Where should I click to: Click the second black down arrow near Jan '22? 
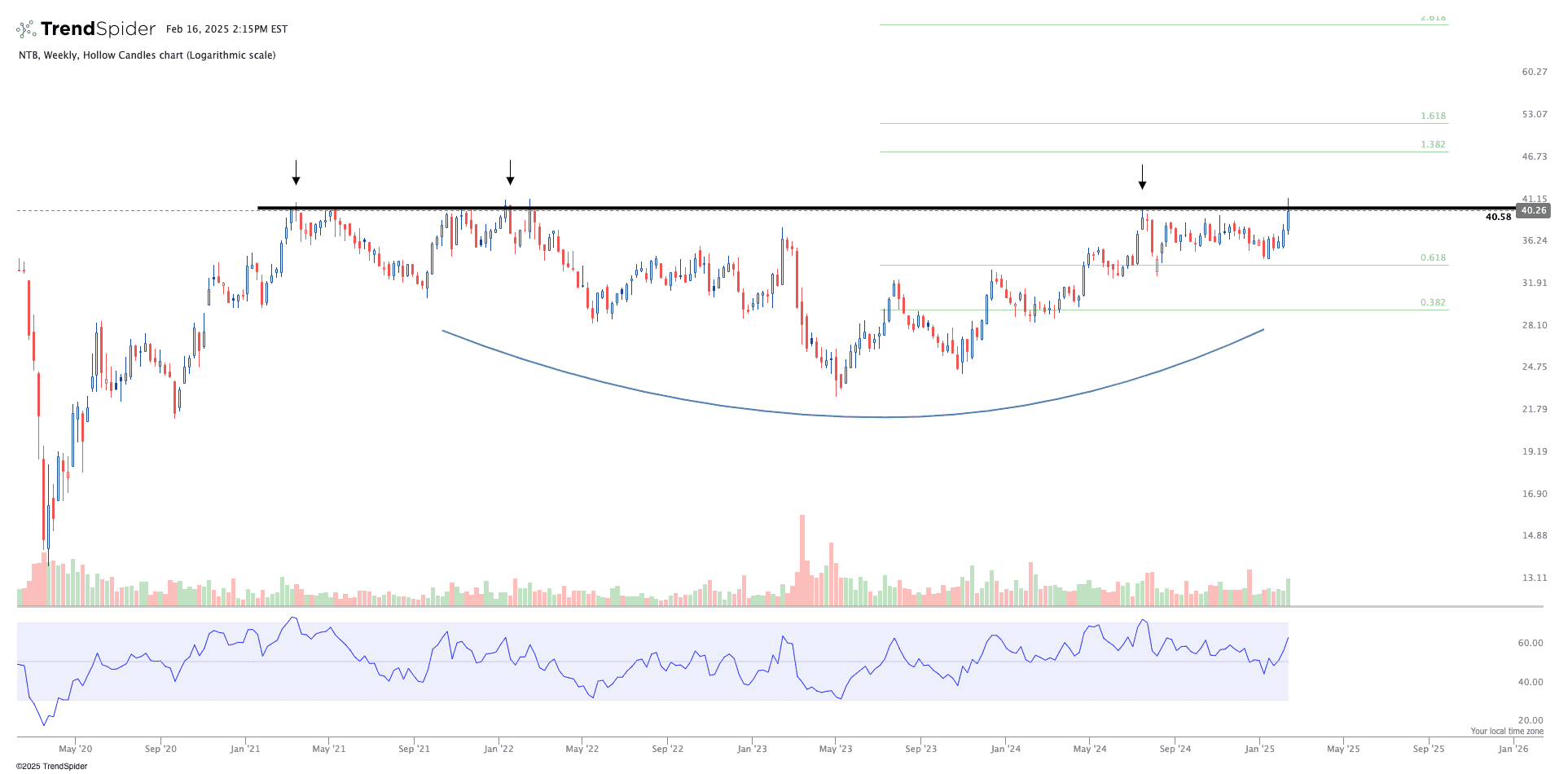click(x=510, y=173)
